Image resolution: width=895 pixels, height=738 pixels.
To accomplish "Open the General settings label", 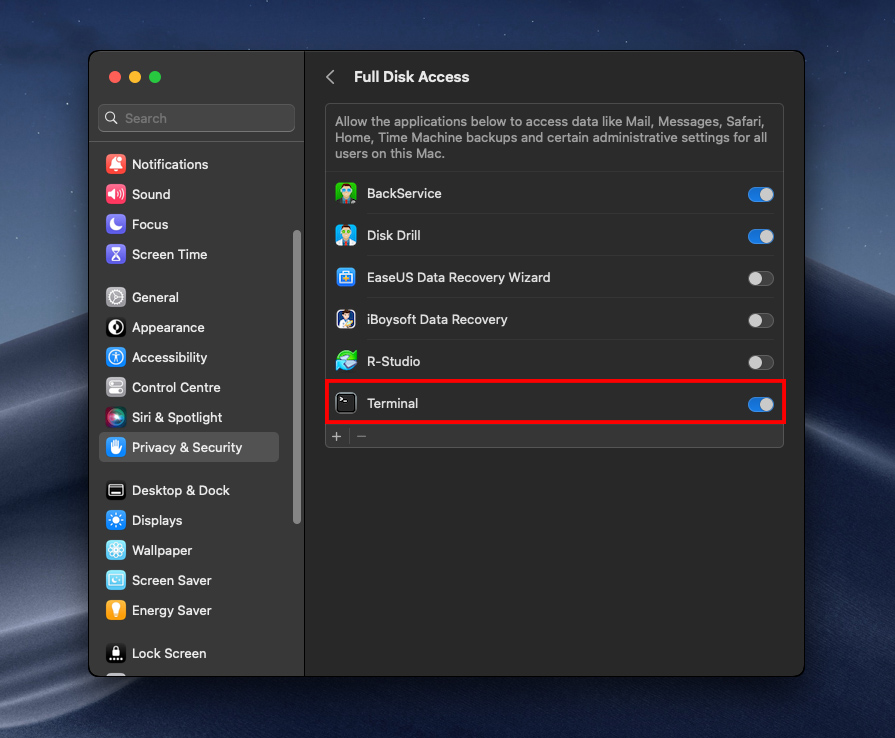I will [155, 297].
